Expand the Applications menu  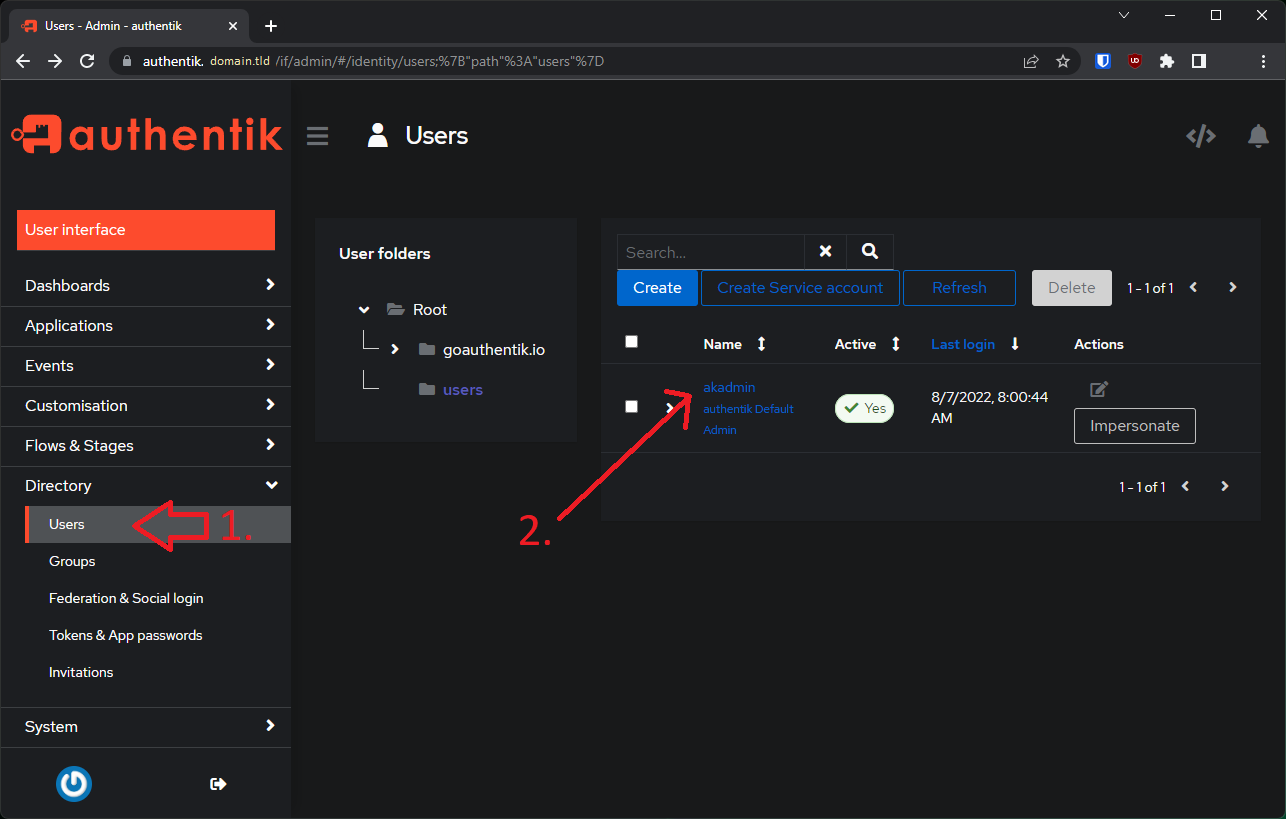[146, 326]
